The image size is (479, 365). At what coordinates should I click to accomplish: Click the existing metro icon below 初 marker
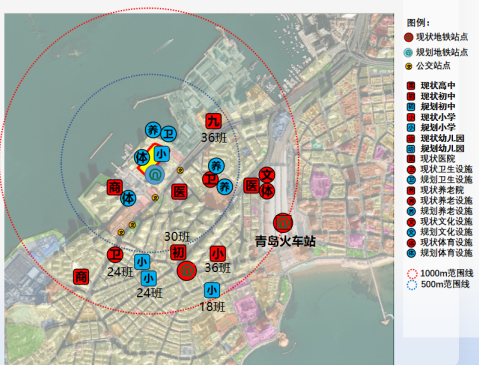(x=187, y=270)
